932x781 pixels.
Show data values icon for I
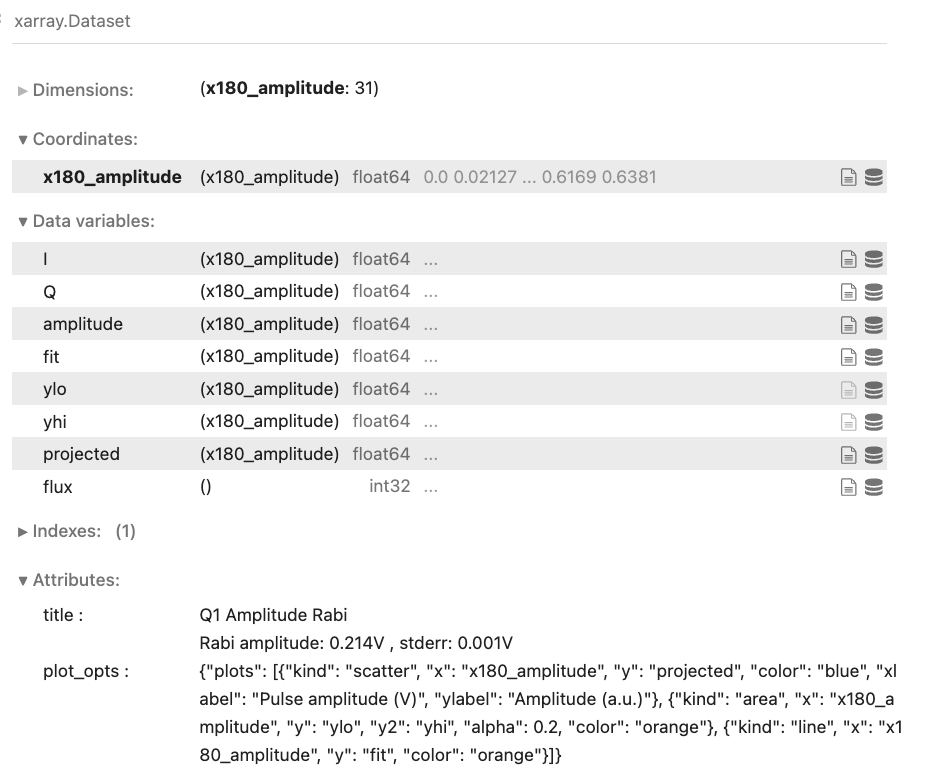pyautogui.click(x=873, y=260)
